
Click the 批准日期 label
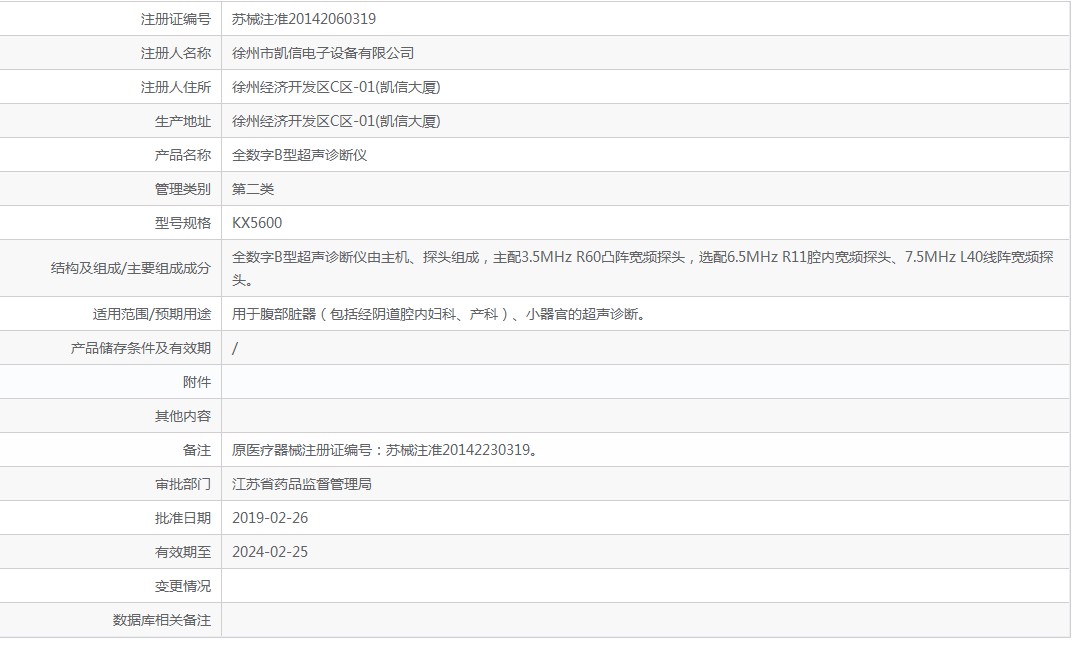click(183, 518)
